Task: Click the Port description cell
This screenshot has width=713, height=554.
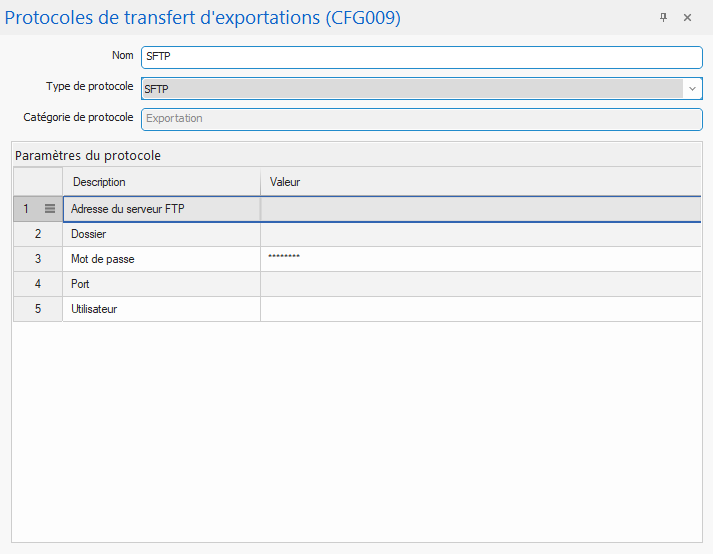Action: pos(160,284)
